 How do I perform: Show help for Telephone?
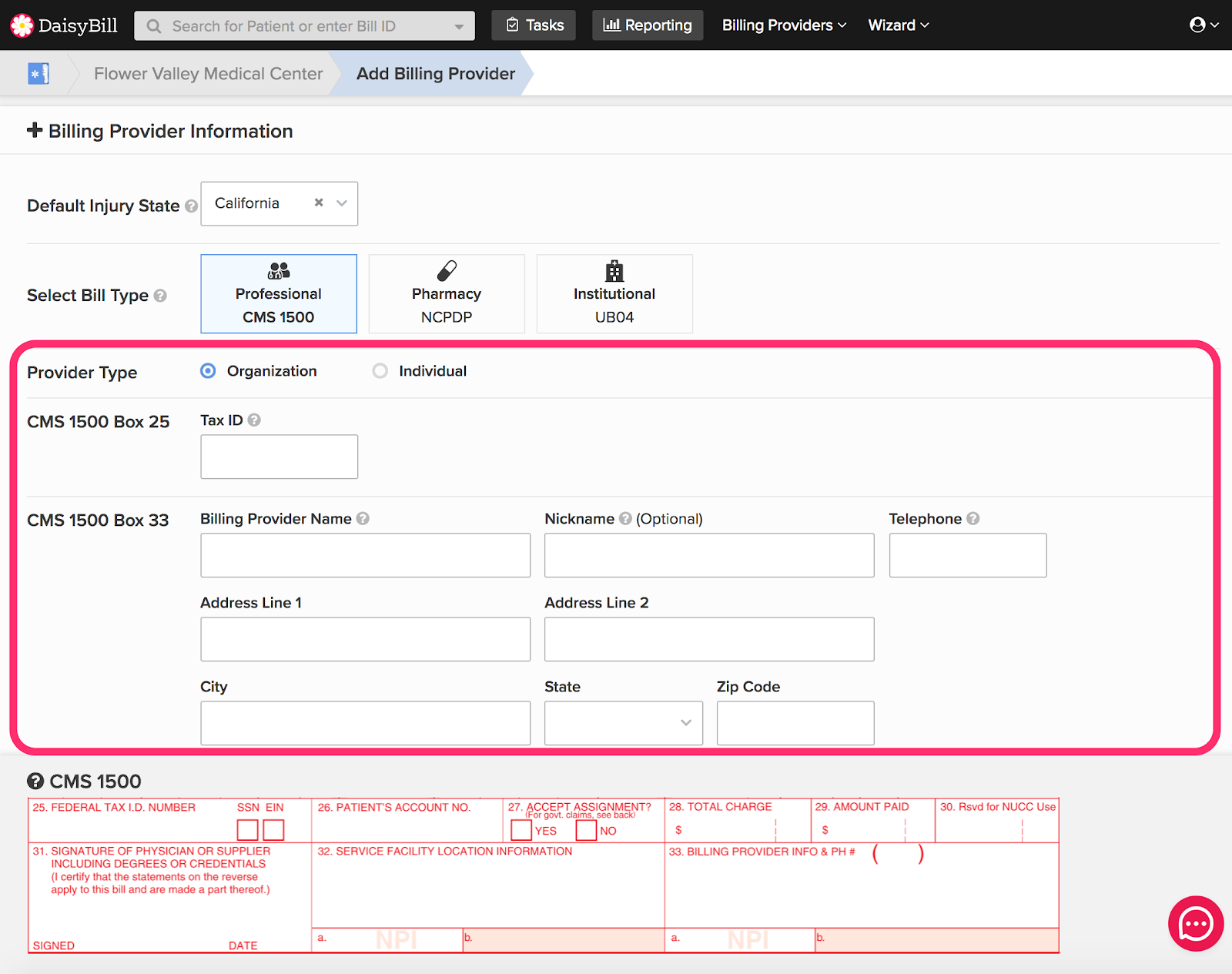tap(973, 519)
